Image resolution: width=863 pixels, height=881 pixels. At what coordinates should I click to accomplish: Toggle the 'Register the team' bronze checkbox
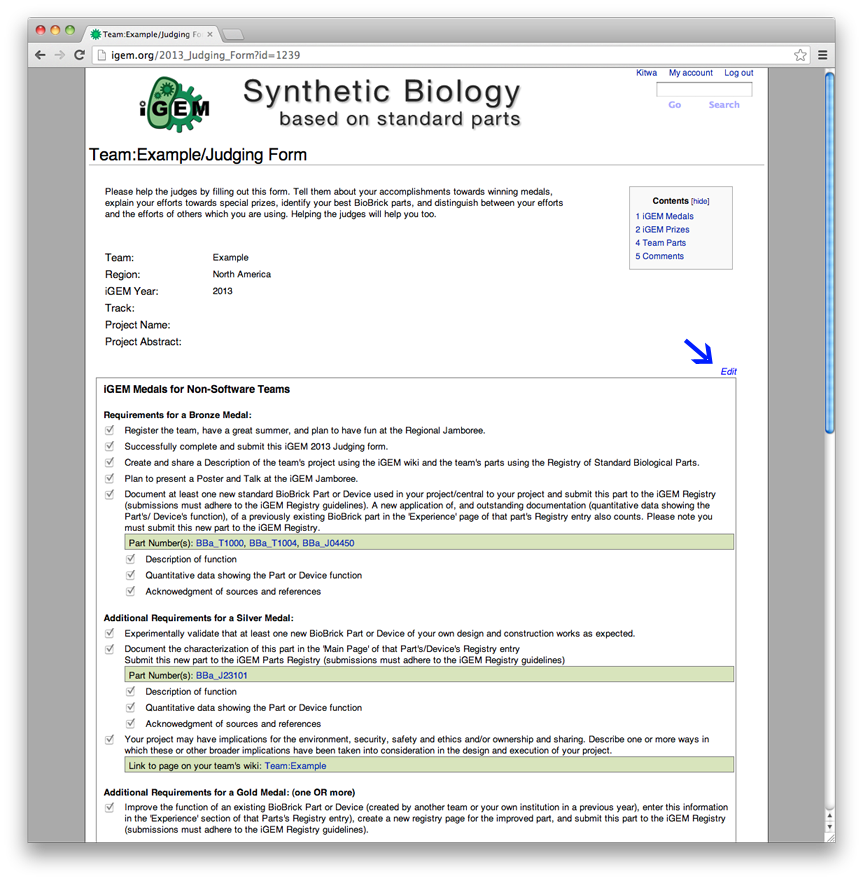110,430
